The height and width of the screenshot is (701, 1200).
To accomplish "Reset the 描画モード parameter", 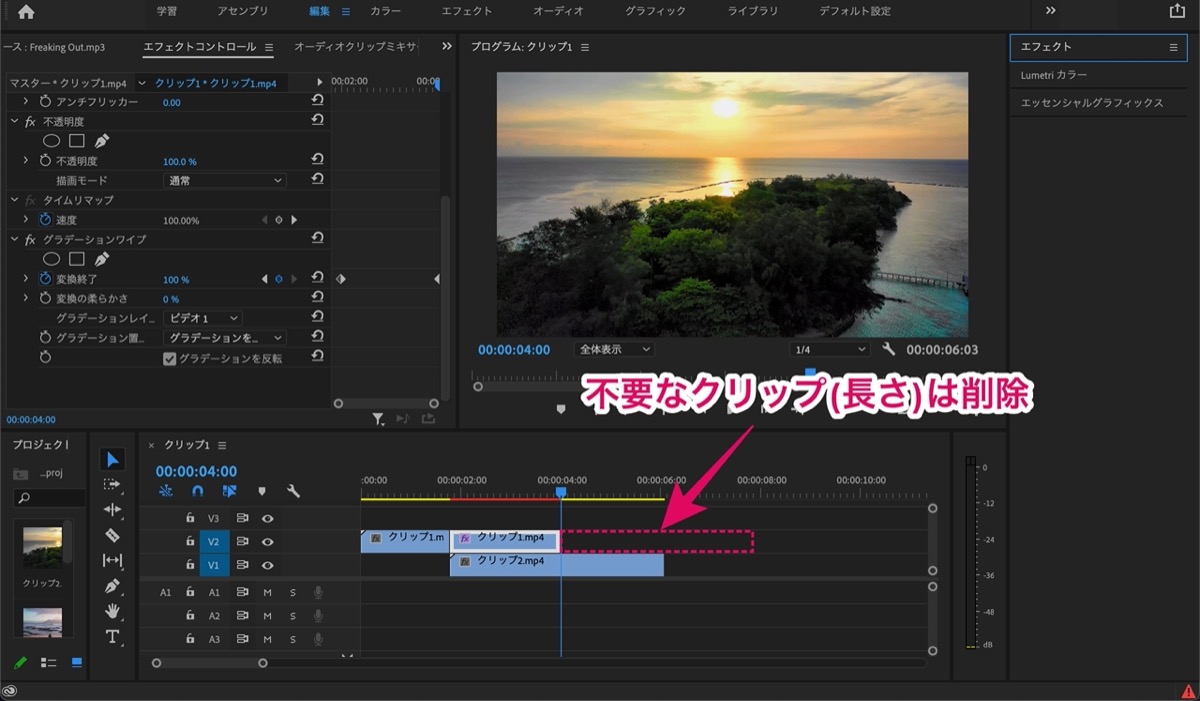I will [317, 179].
